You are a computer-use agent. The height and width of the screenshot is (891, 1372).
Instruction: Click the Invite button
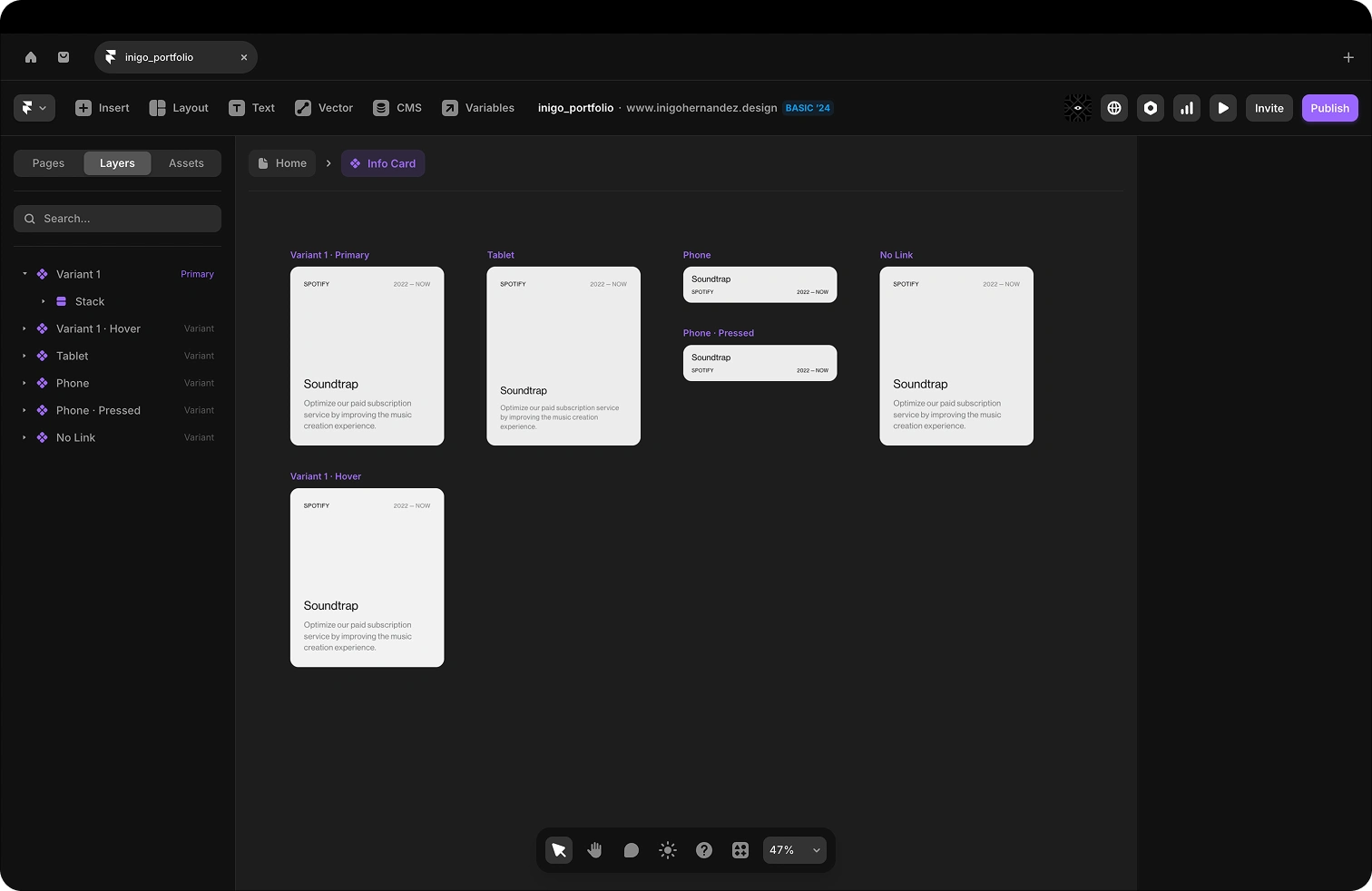click(1268, 107)
